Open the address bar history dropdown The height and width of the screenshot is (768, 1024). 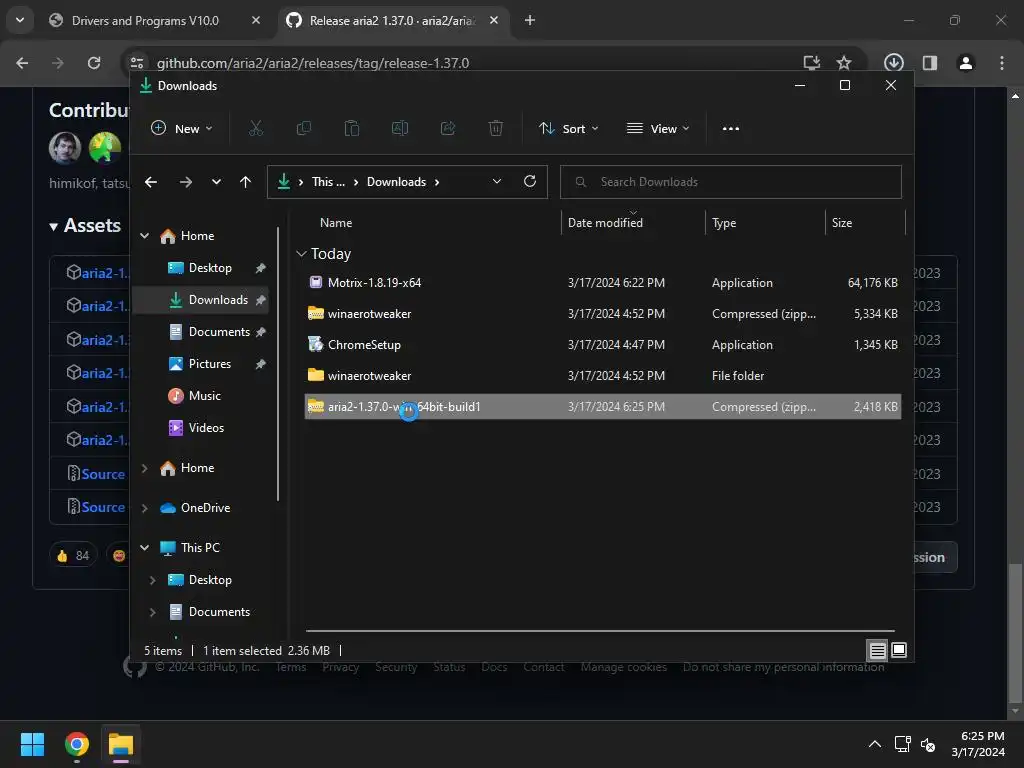497,182
